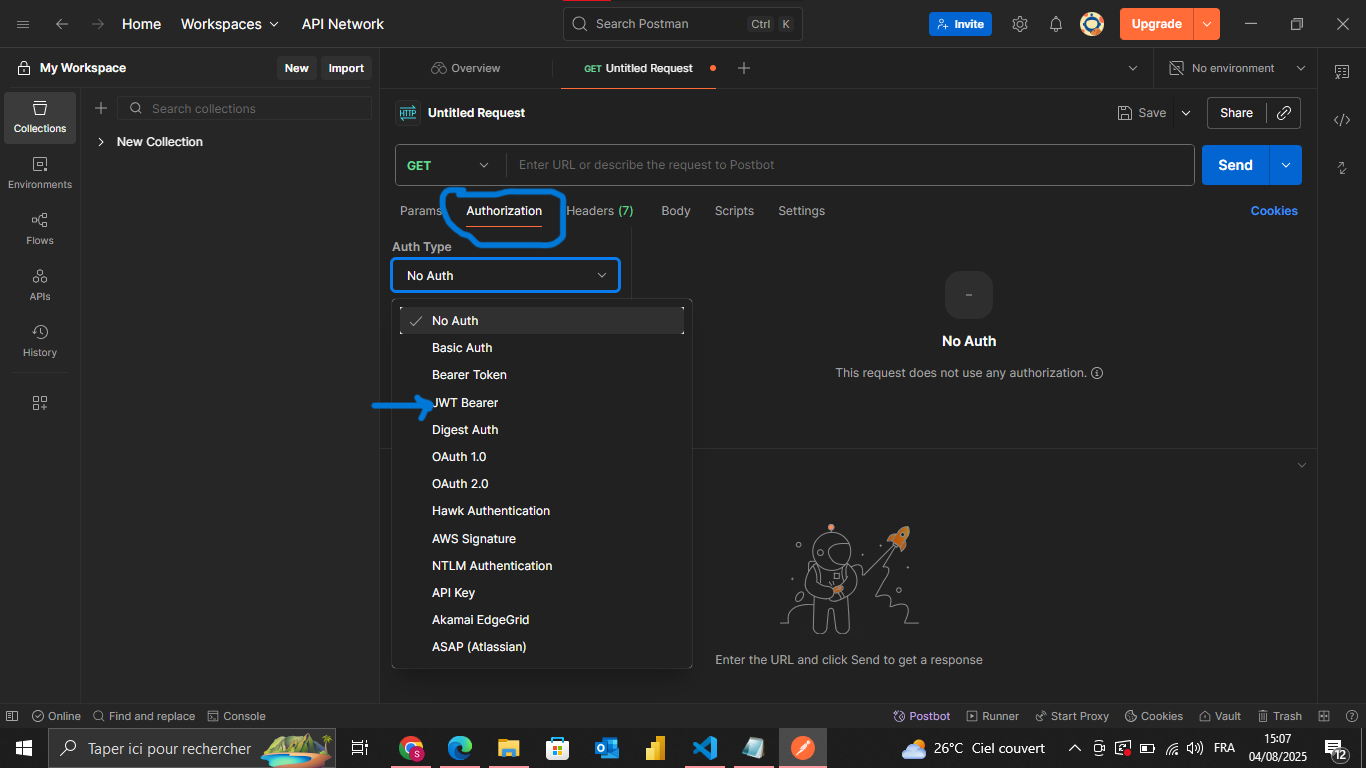The image size is (1366, 768).
Task: Open the Auth Type No Auth dropdown
Action: pyautogui.click(x=506, y=275)
